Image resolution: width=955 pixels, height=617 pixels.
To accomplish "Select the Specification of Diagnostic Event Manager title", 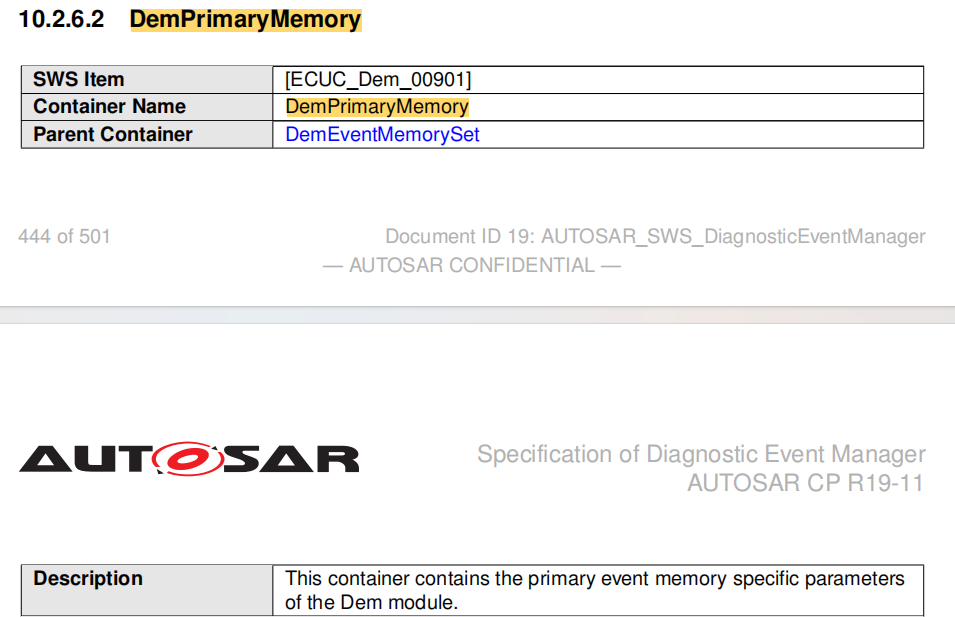I will click(x=701, y=454).
